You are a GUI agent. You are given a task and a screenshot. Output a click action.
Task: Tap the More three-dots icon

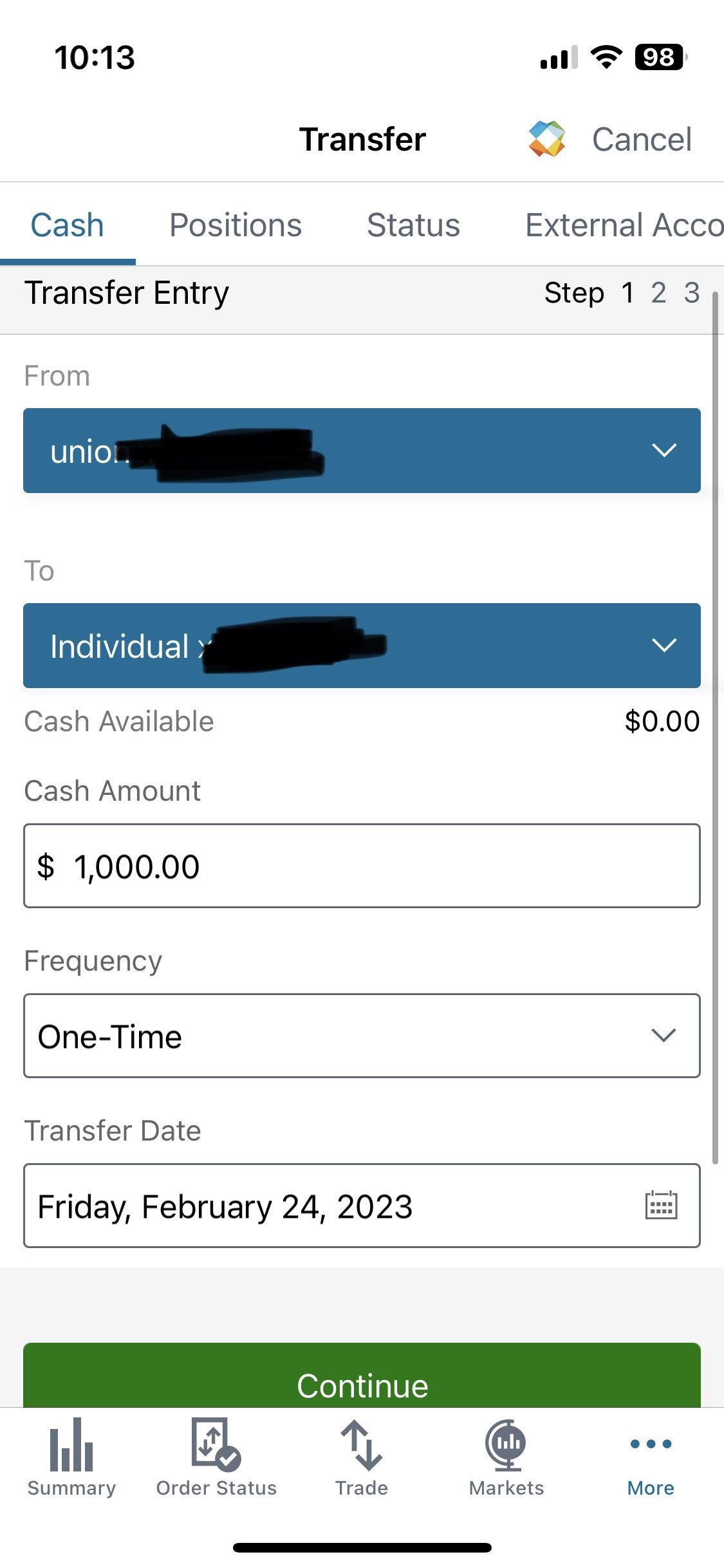tap(651, 1444)
